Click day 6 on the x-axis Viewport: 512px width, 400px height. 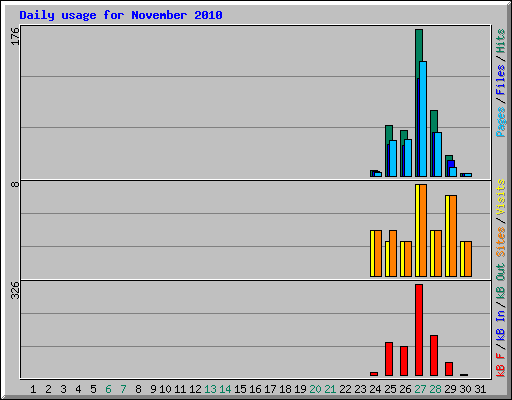(x=108, y=389)
